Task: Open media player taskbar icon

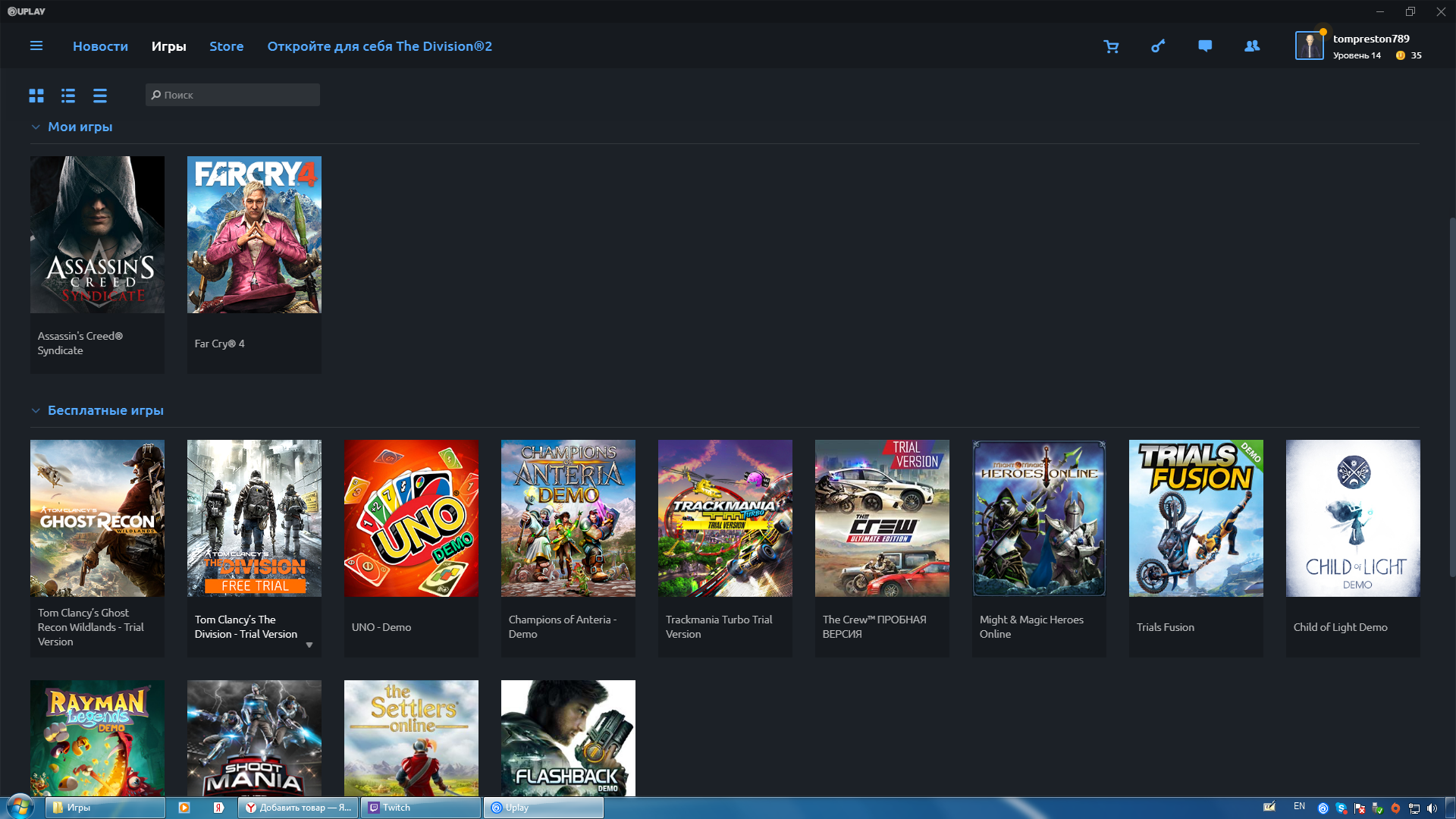Action: pyautogui.click(x=184, y=808)
